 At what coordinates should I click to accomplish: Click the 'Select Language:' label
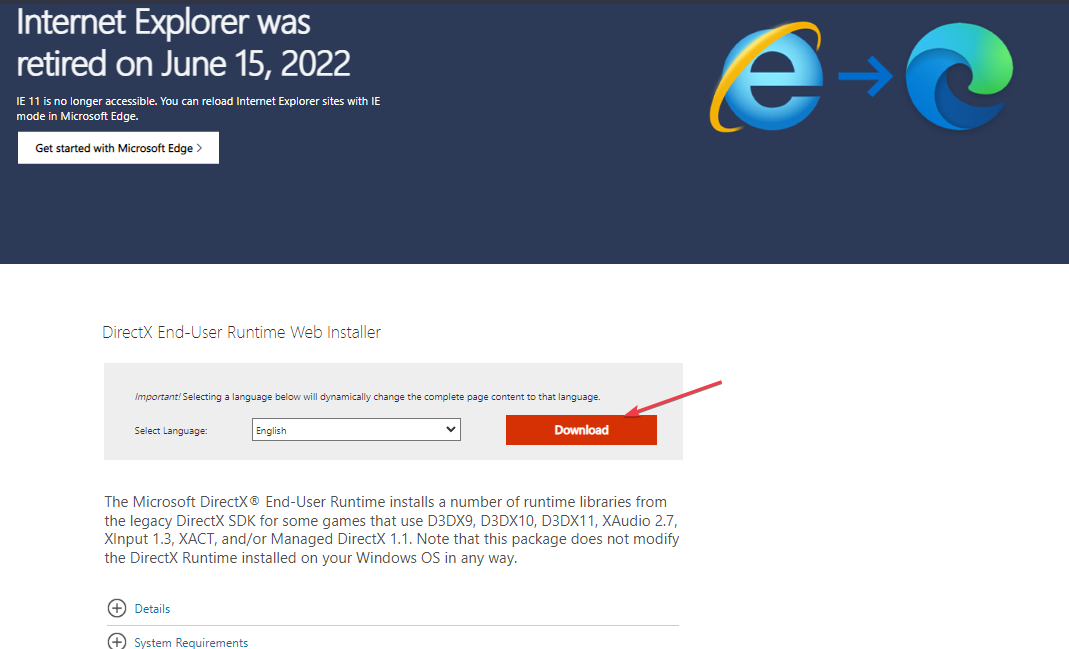[171, 431]
